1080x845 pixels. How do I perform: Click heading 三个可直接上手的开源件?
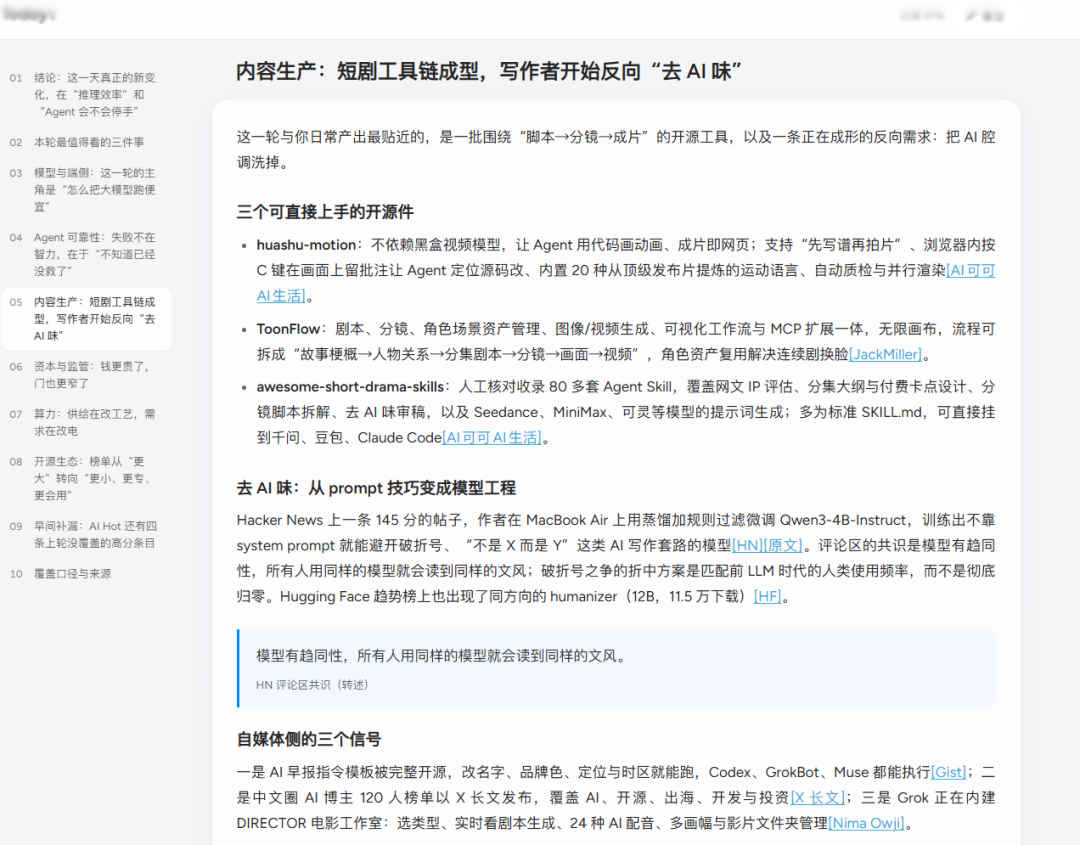click(325, 212)
